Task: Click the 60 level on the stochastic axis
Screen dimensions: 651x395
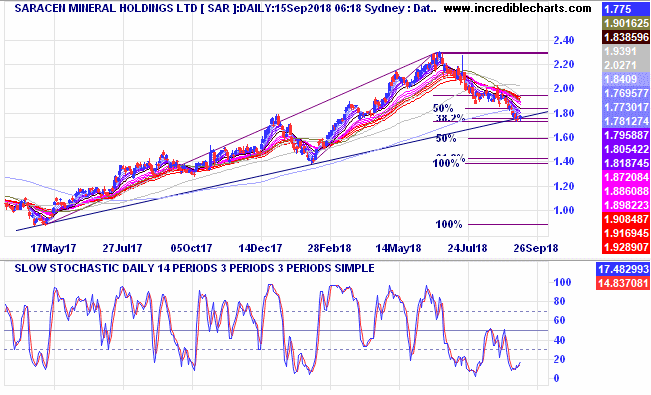Action: pyautogui.click(x=560, y=320)
